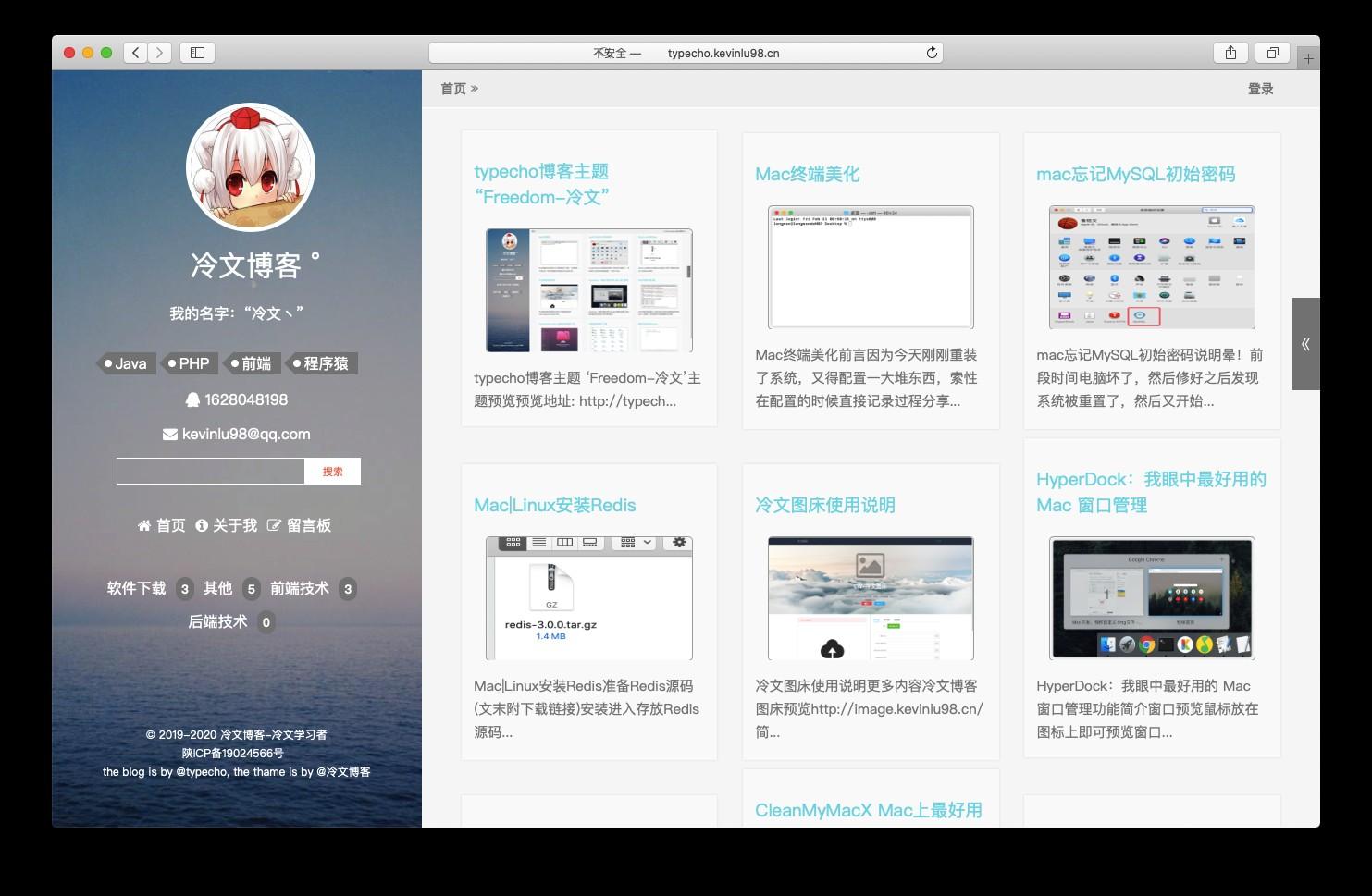This screenshot has height=896, width=1372.
Task: Select the PHP tag
Action: coord(188,363)
